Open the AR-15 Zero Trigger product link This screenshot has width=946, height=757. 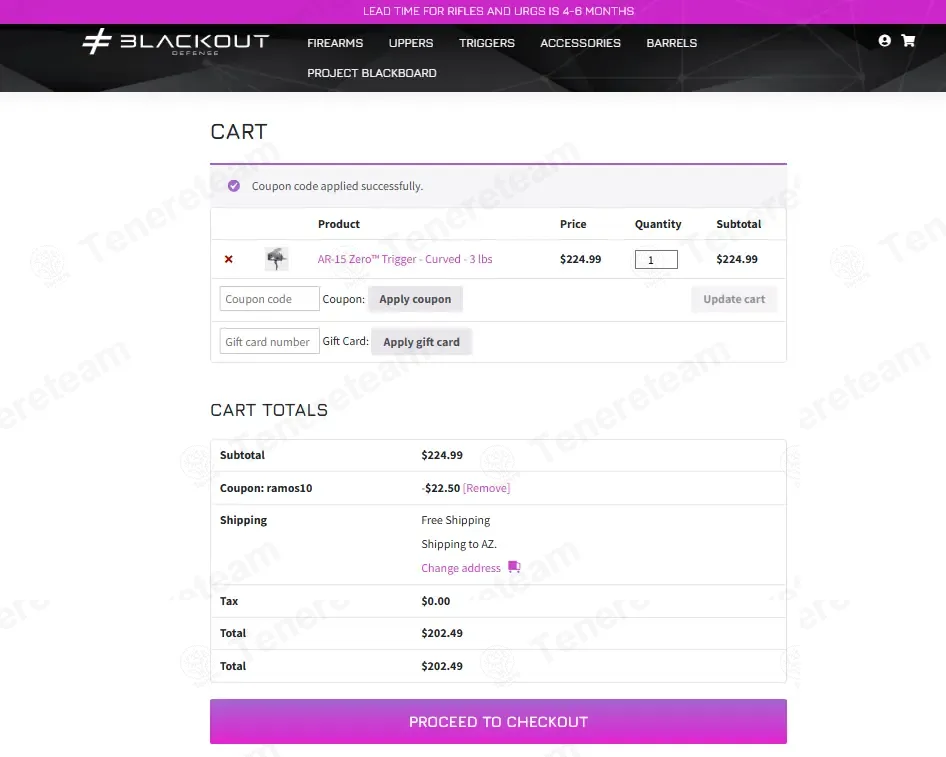click(405, 259)
